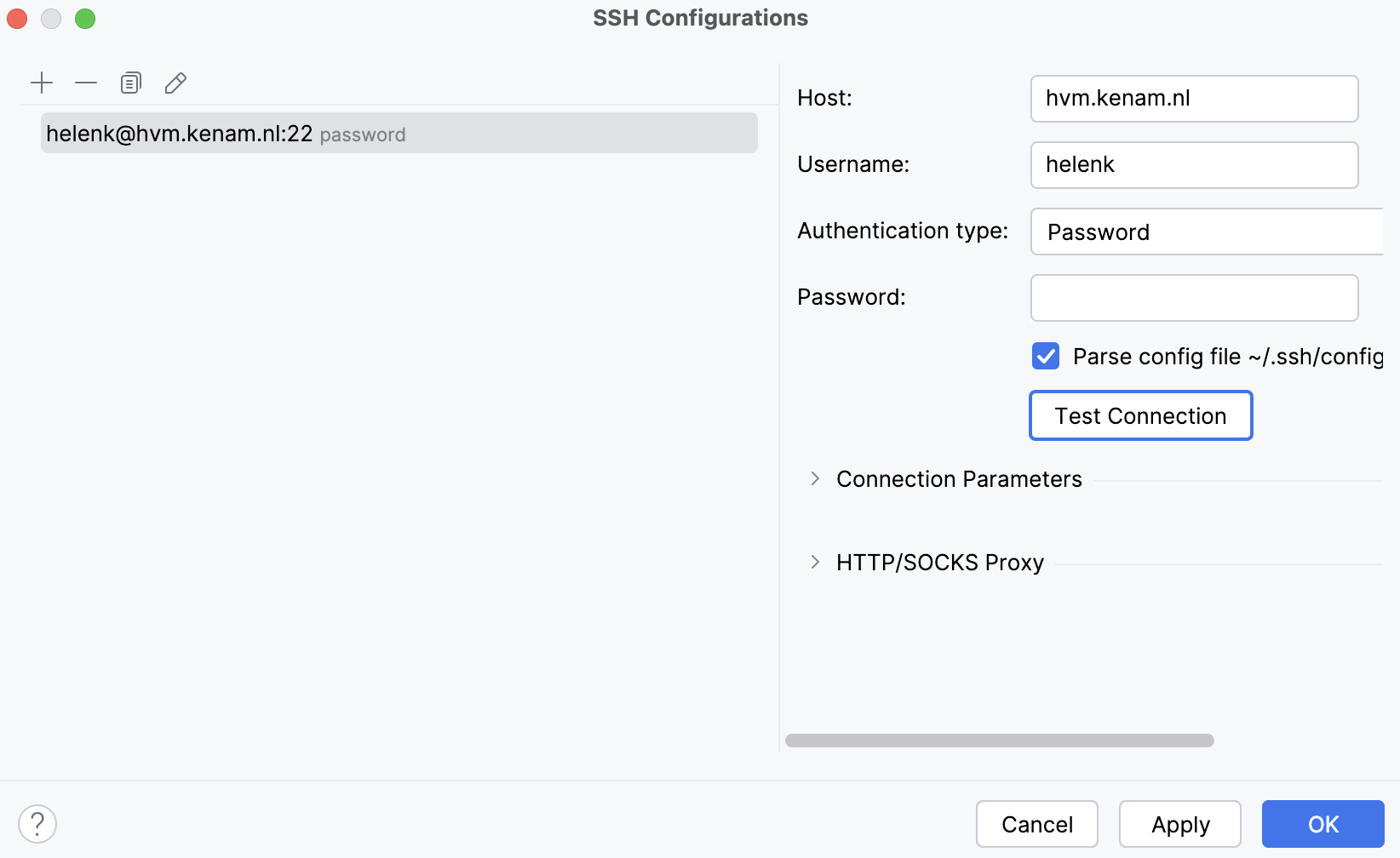
Task: Apply the current SSH settings
Action: tap(1179, 823)
